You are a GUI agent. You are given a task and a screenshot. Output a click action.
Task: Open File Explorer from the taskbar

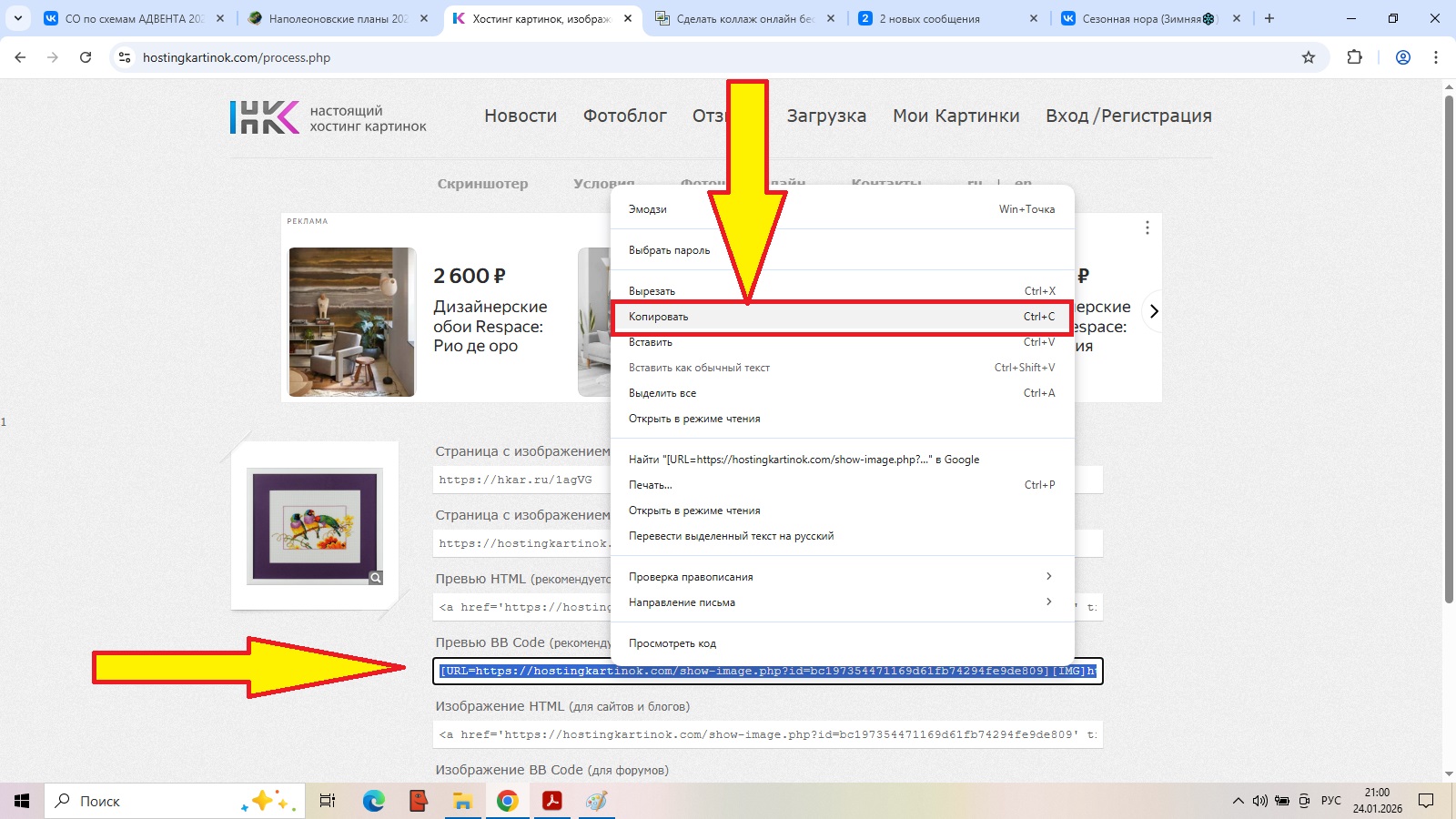(x=462, y=801)
